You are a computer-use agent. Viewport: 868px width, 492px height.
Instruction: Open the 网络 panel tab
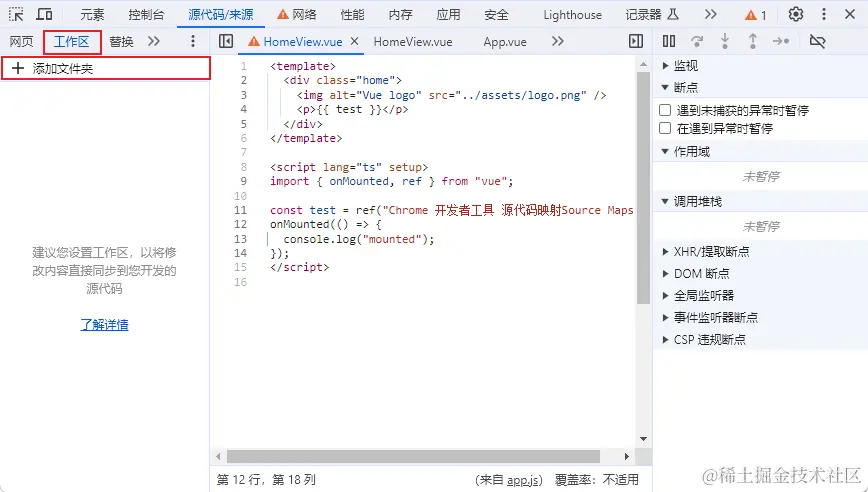[x=297, y=15]
